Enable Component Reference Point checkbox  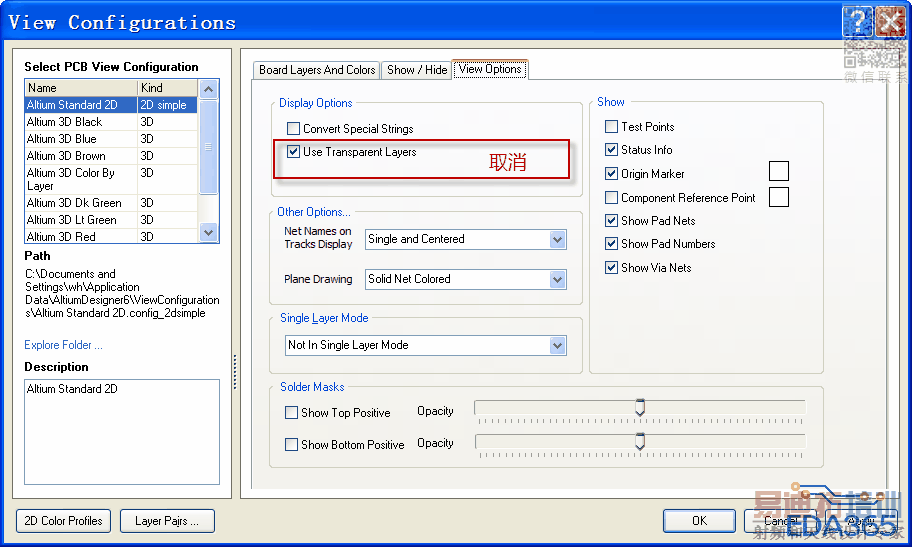(611, 198)
